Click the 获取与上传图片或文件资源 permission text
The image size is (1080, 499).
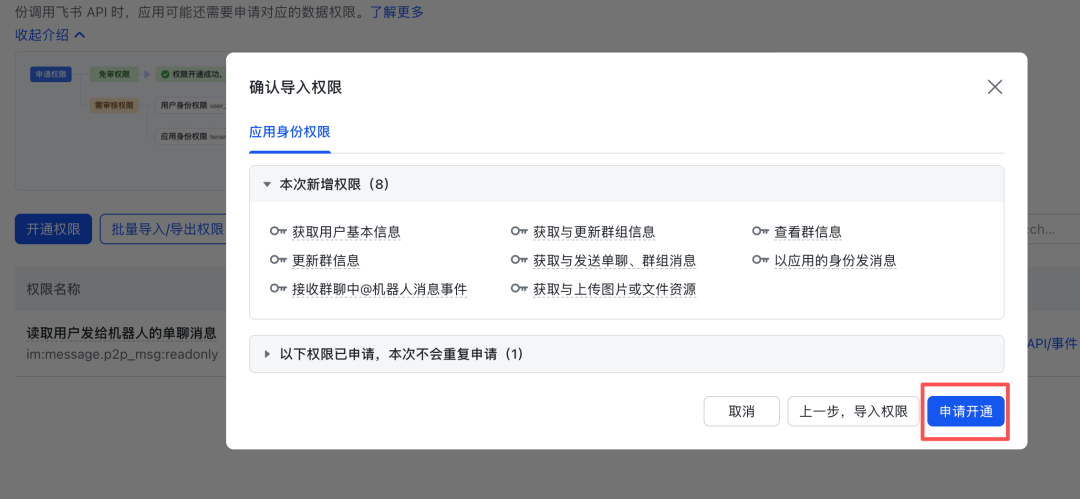pos(614,290)
